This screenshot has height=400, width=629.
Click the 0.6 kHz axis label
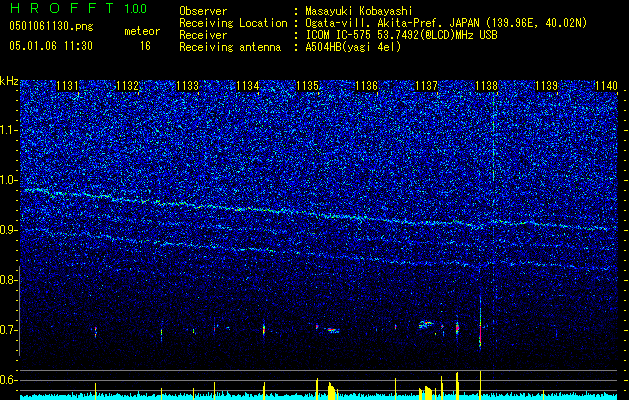pos(8,380)
